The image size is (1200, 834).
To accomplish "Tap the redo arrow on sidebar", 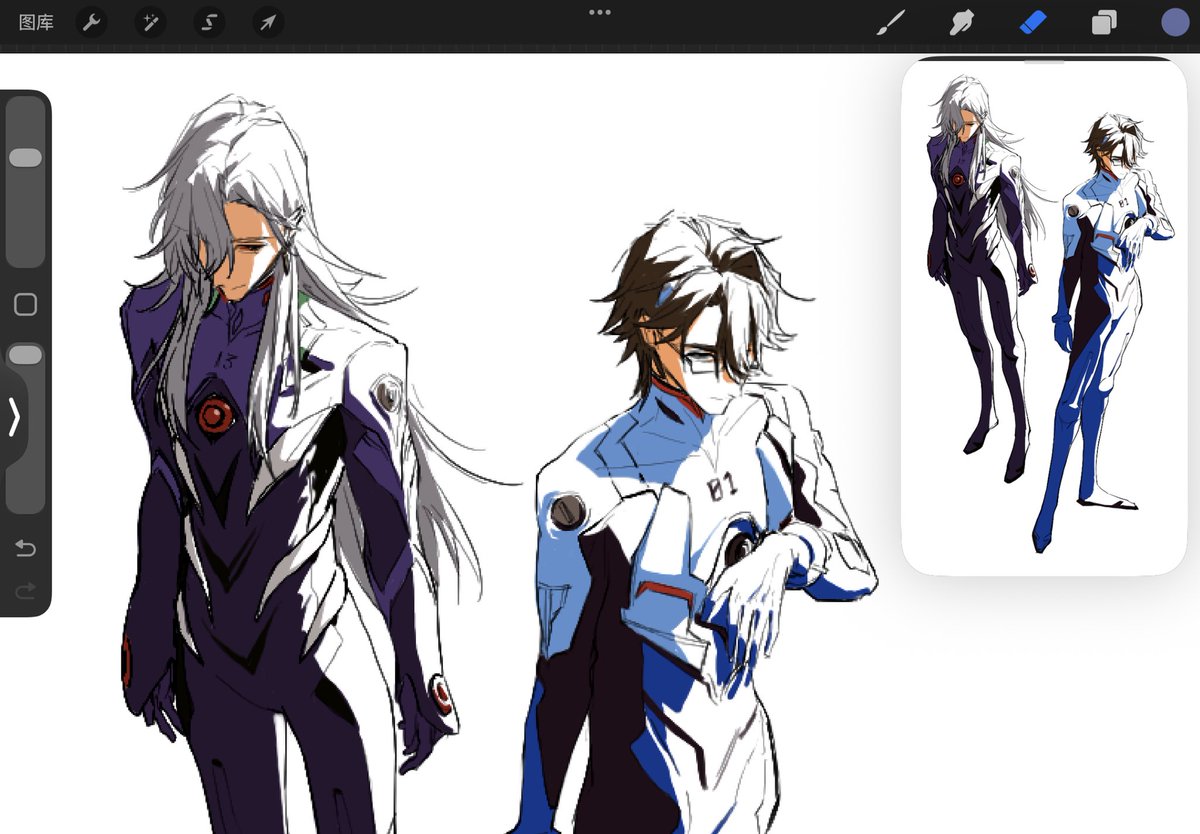I will pos(25,591).
